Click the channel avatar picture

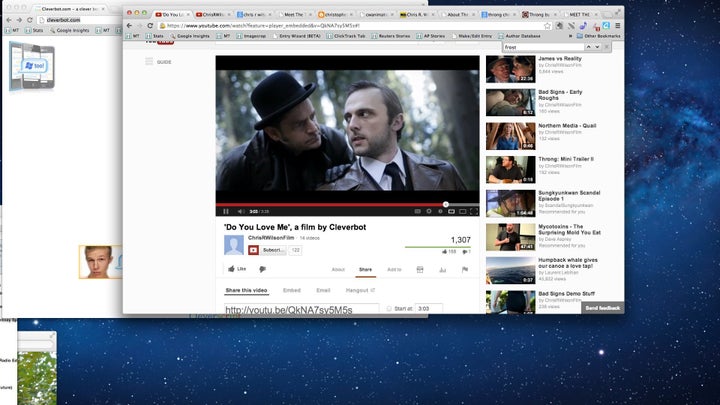tap(234, 245)
